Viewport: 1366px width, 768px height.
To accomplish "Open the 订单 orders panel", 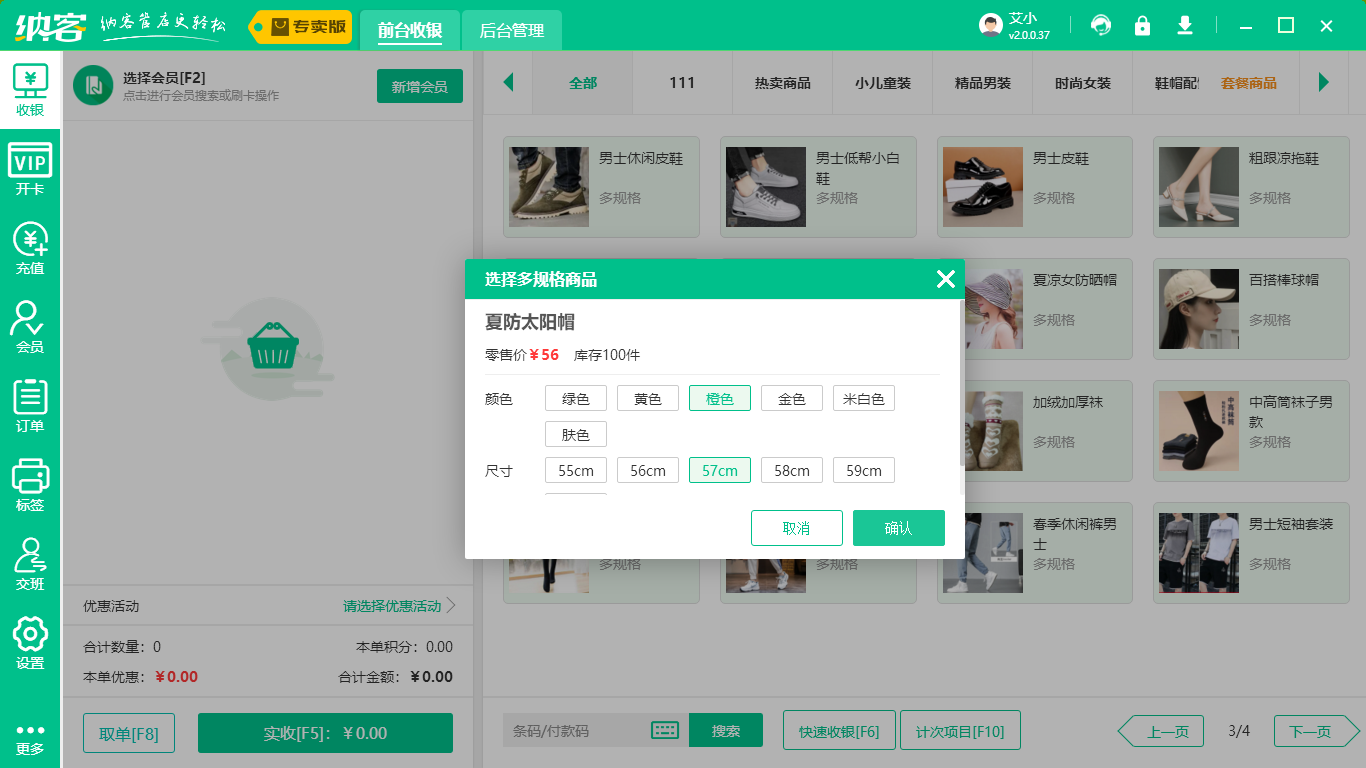I will 30,404.
